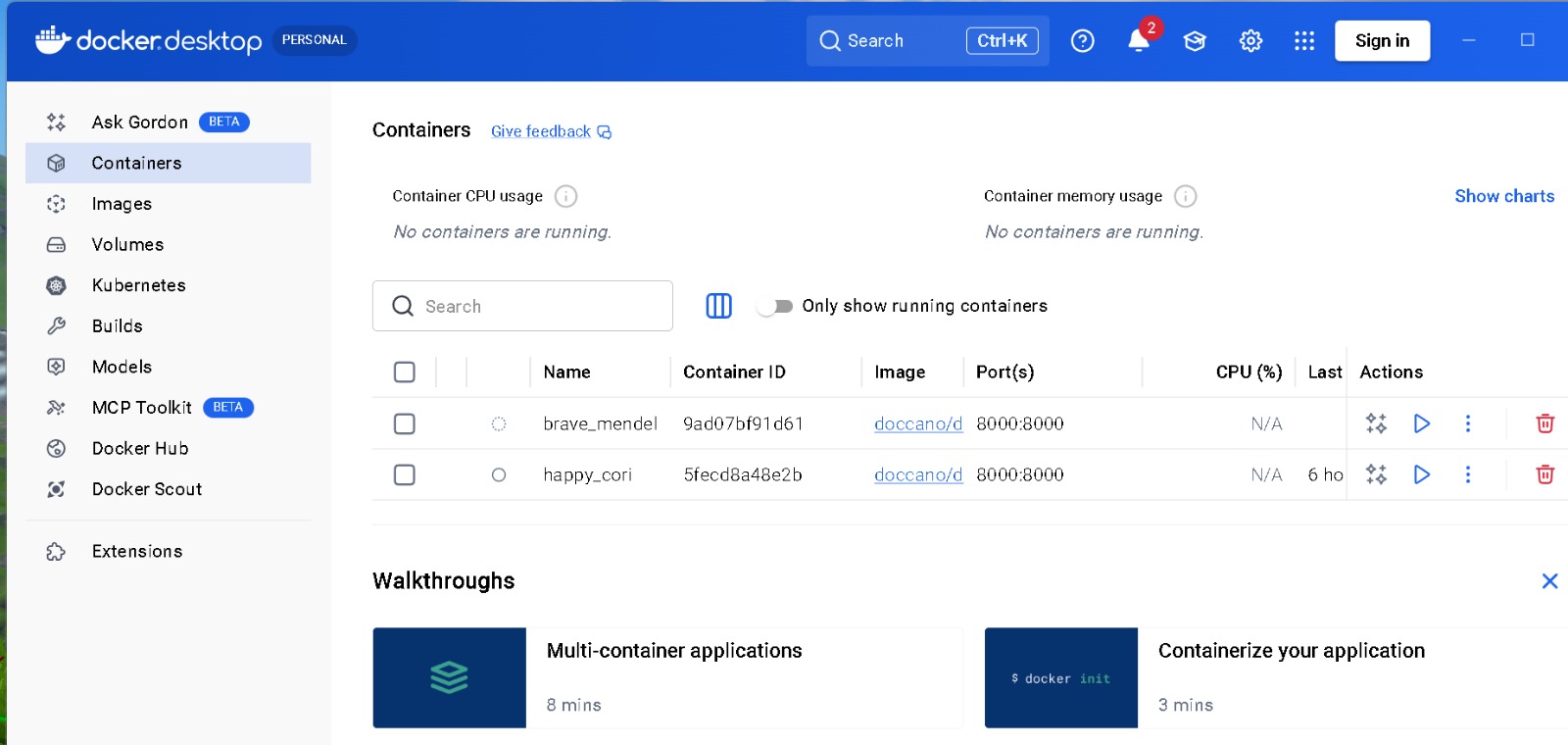This screenshot has width=1568, height=745.
Task: Click the happy_cori container name
Action: [x=587, y=475]
